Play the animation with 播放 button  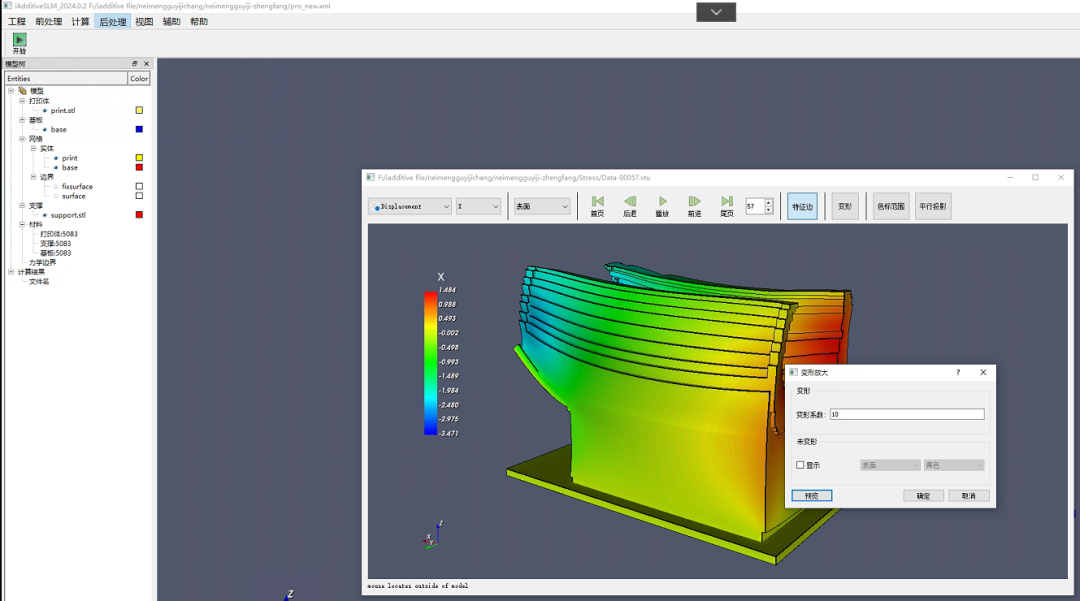(662, 206)
